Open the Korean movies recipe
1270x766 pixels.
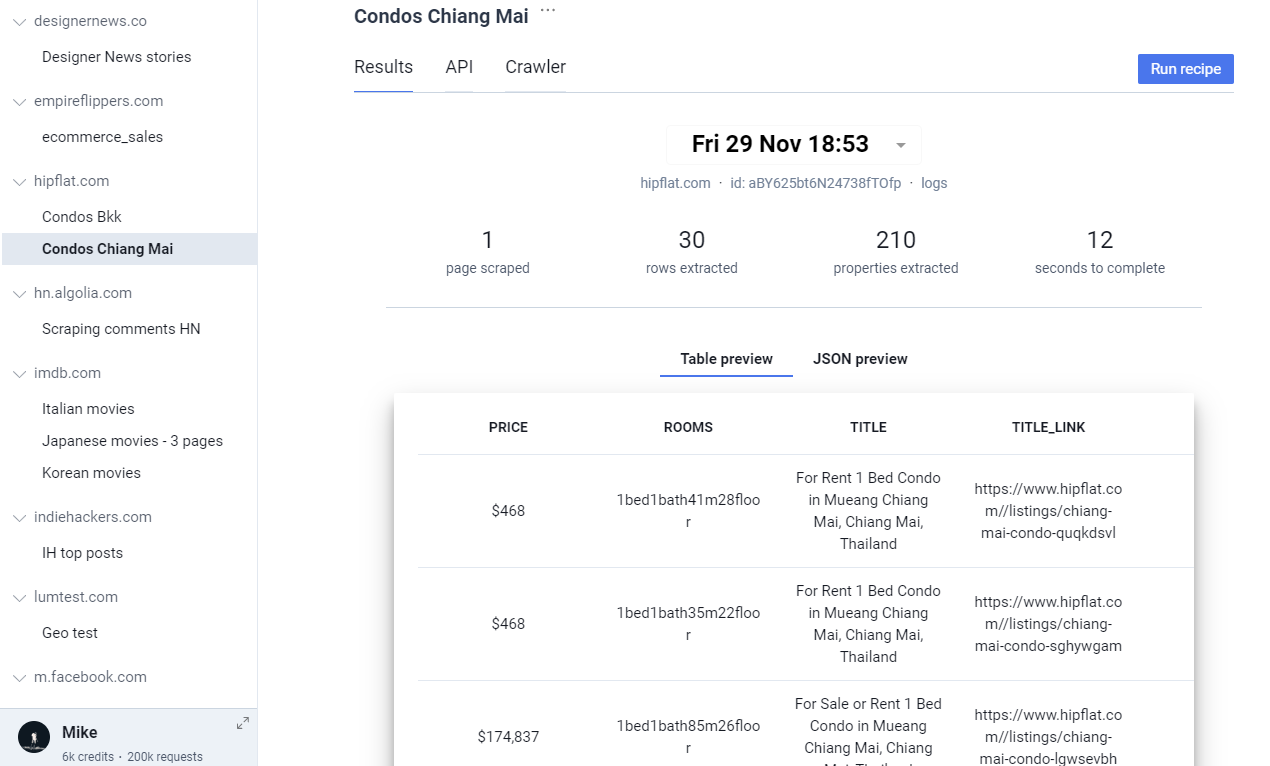tap(91, 473)
